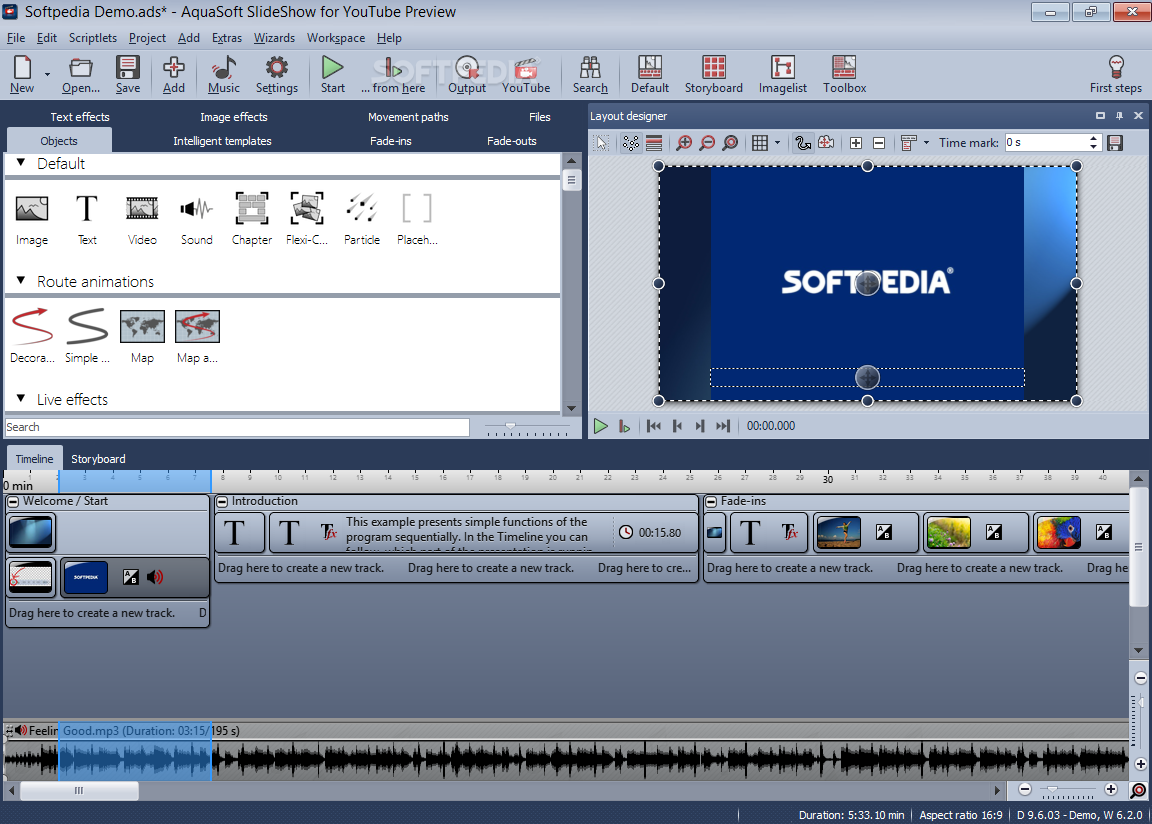This screenshot has height=824, width=1152.
Task: Collapse the Fade-ins chapter
Action: [710, 502]
